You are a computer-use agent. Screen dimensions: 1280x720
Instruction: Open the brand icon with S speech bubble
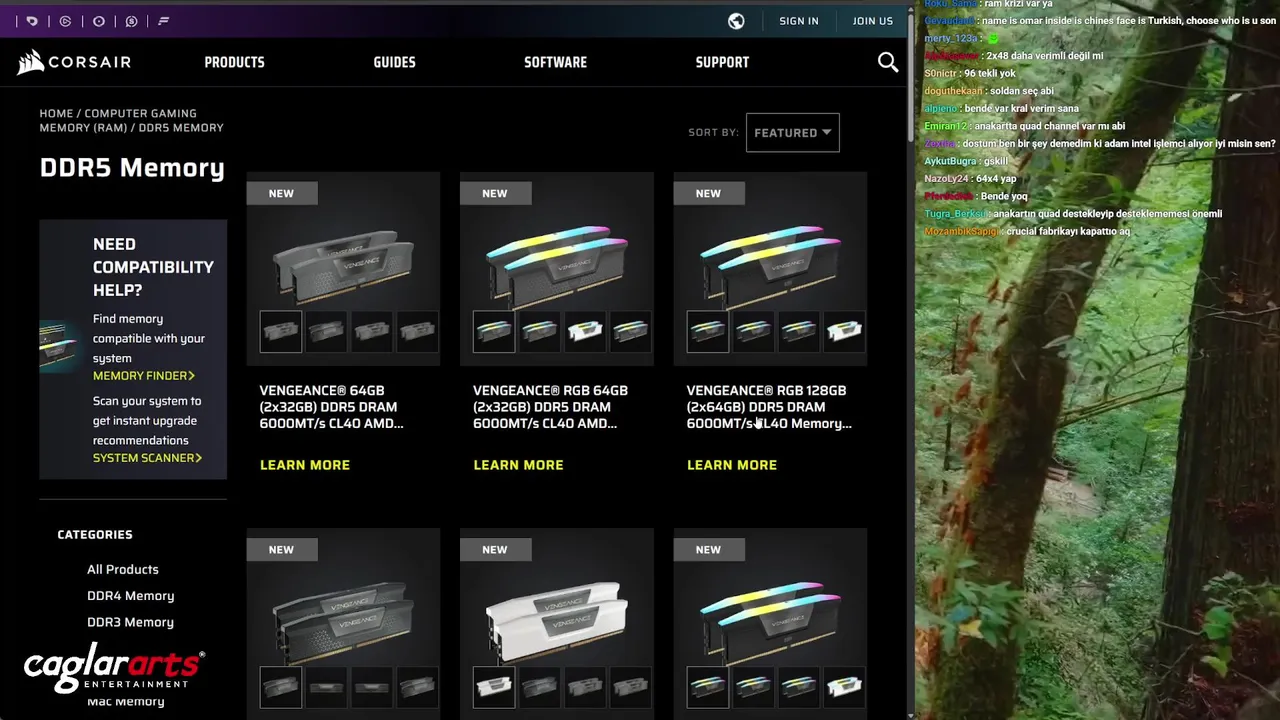(x=131, y=21)
